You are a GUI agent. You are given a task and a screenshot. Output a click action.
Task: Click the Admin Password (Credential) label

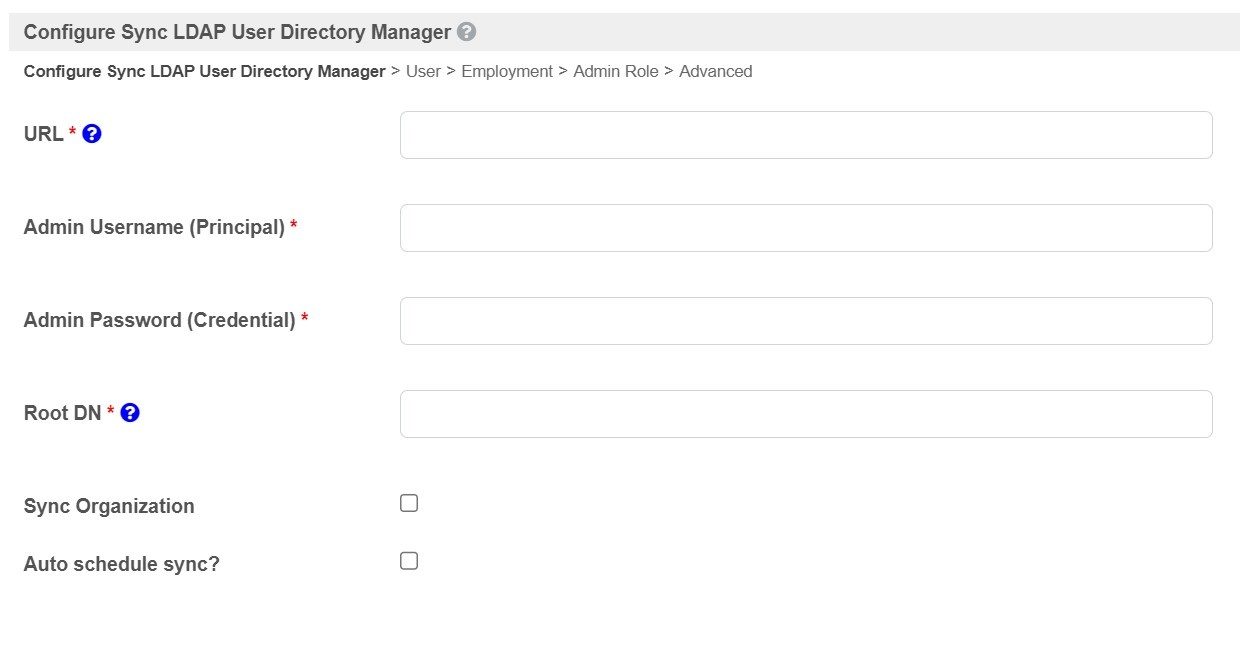coord(159,320)
